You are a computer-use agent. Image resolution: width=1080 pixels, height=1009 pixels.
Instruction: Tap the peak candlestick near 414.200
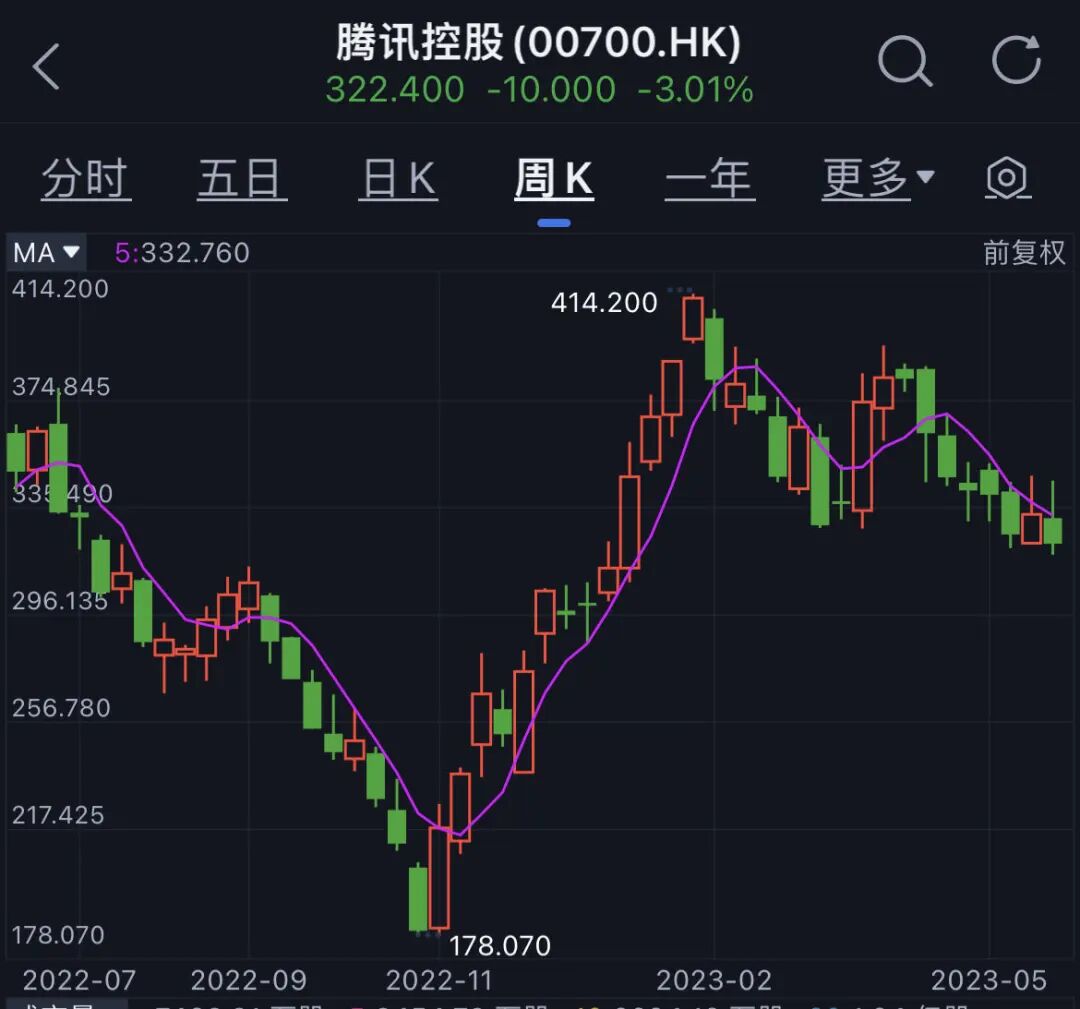click(693, 318)
